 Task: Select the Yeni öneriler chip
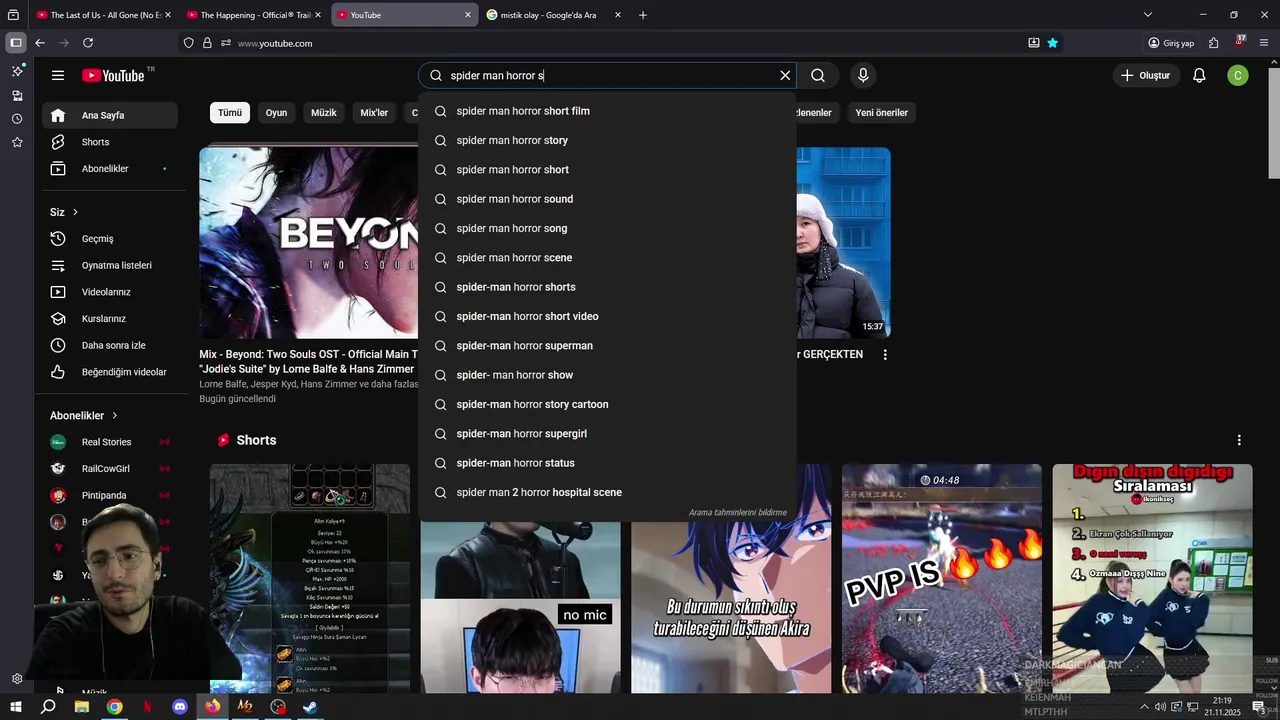click(881, 112)
